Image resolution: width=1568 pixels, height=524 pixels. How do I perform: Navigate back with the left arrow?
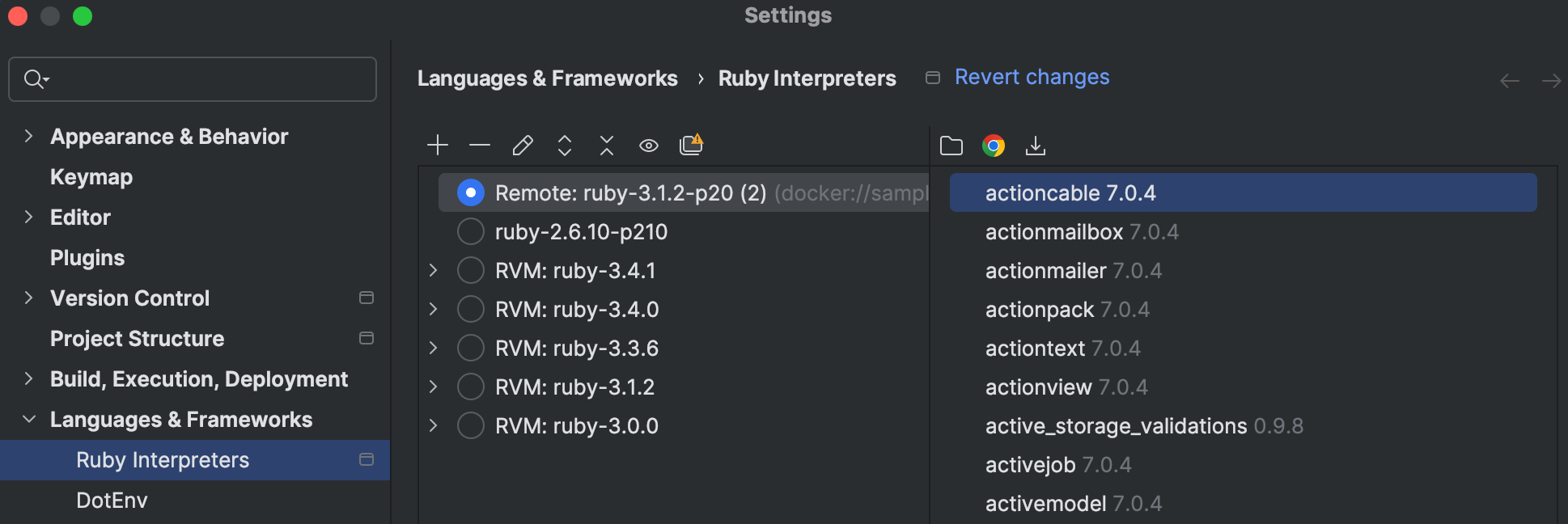tap(1509, 80)
